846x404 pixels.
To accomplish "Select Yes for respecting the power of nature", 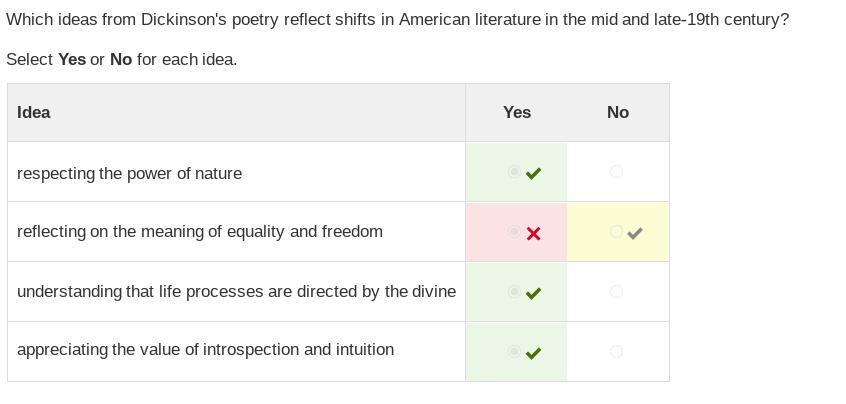I will (514, 172).
